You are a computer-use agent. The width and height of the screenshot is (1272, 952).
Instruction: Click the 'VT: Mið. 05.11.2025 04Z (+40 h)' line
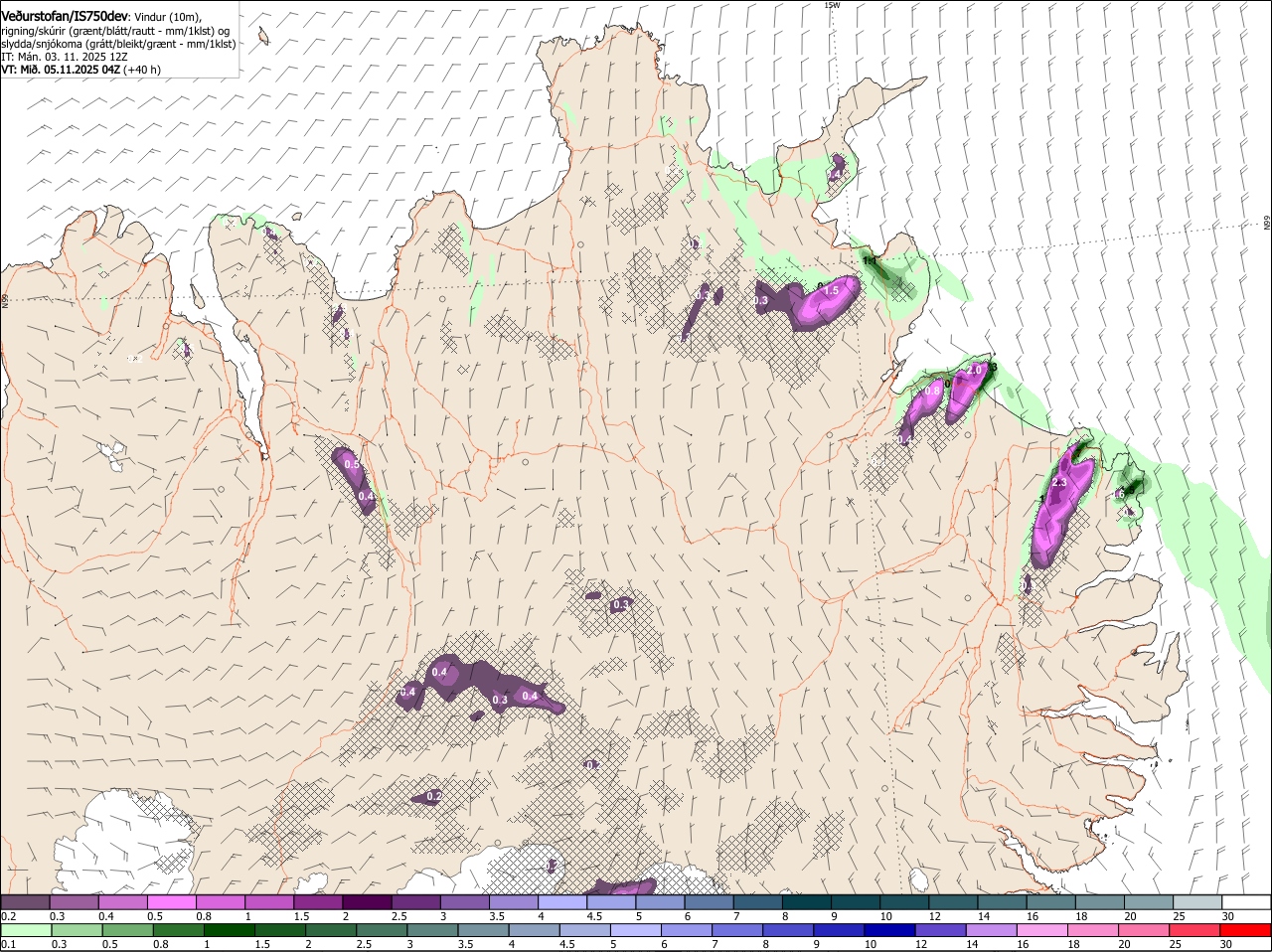point(81,70)
